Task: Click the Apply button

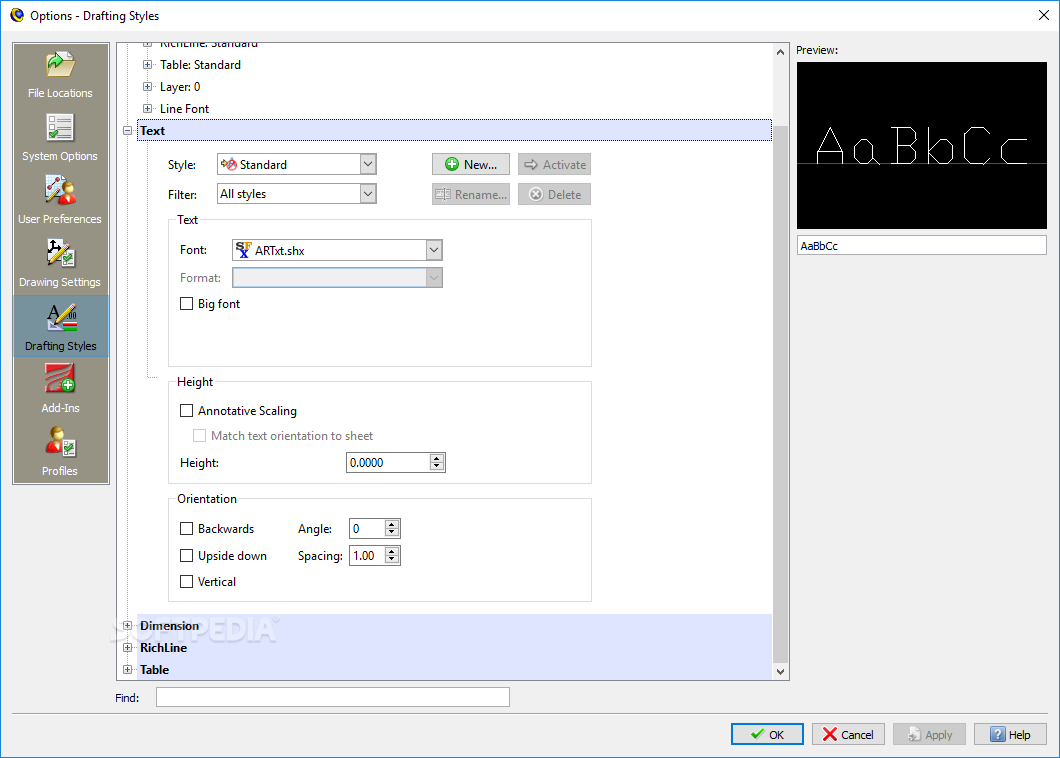Action: click(x=930, y=734)
